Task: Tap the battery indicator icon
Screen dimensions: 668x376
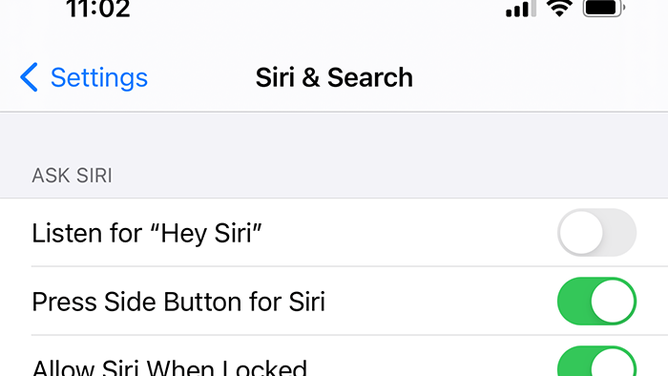Action: [x=604, y=8]
